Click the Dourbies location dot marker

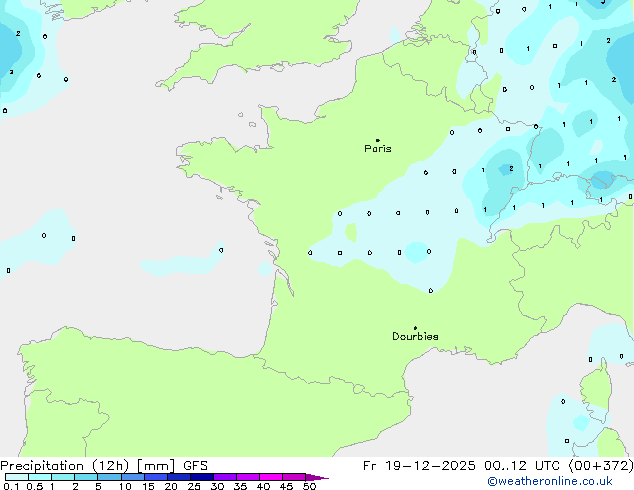[415, 328]
